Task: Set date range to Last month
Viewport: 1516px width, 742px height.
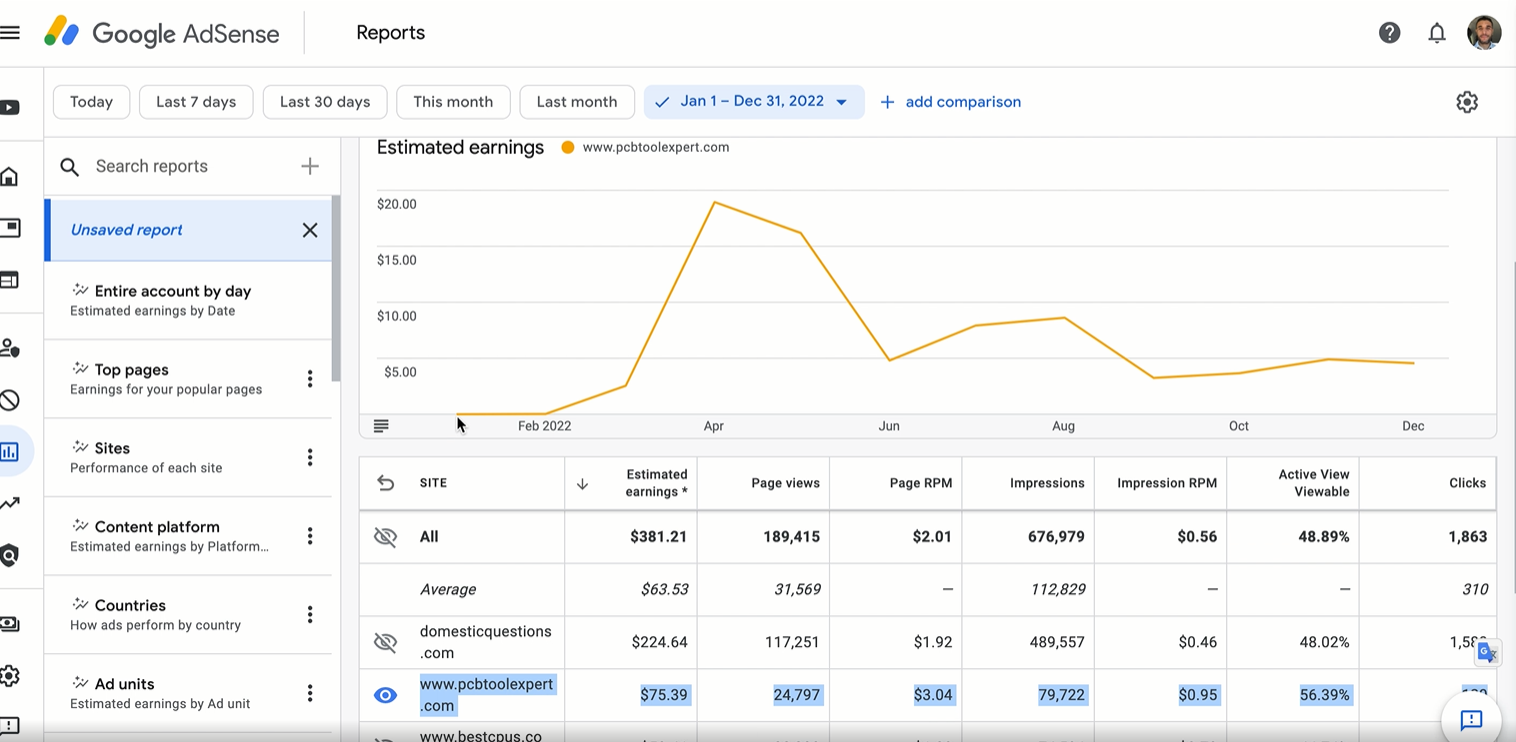Action: click(x=577, y=102)
